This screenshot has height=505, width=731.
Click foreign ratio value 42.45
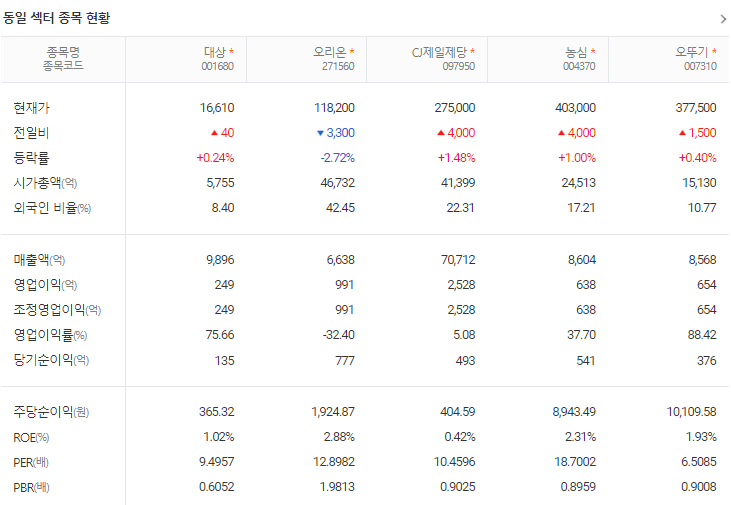(340, 208)
